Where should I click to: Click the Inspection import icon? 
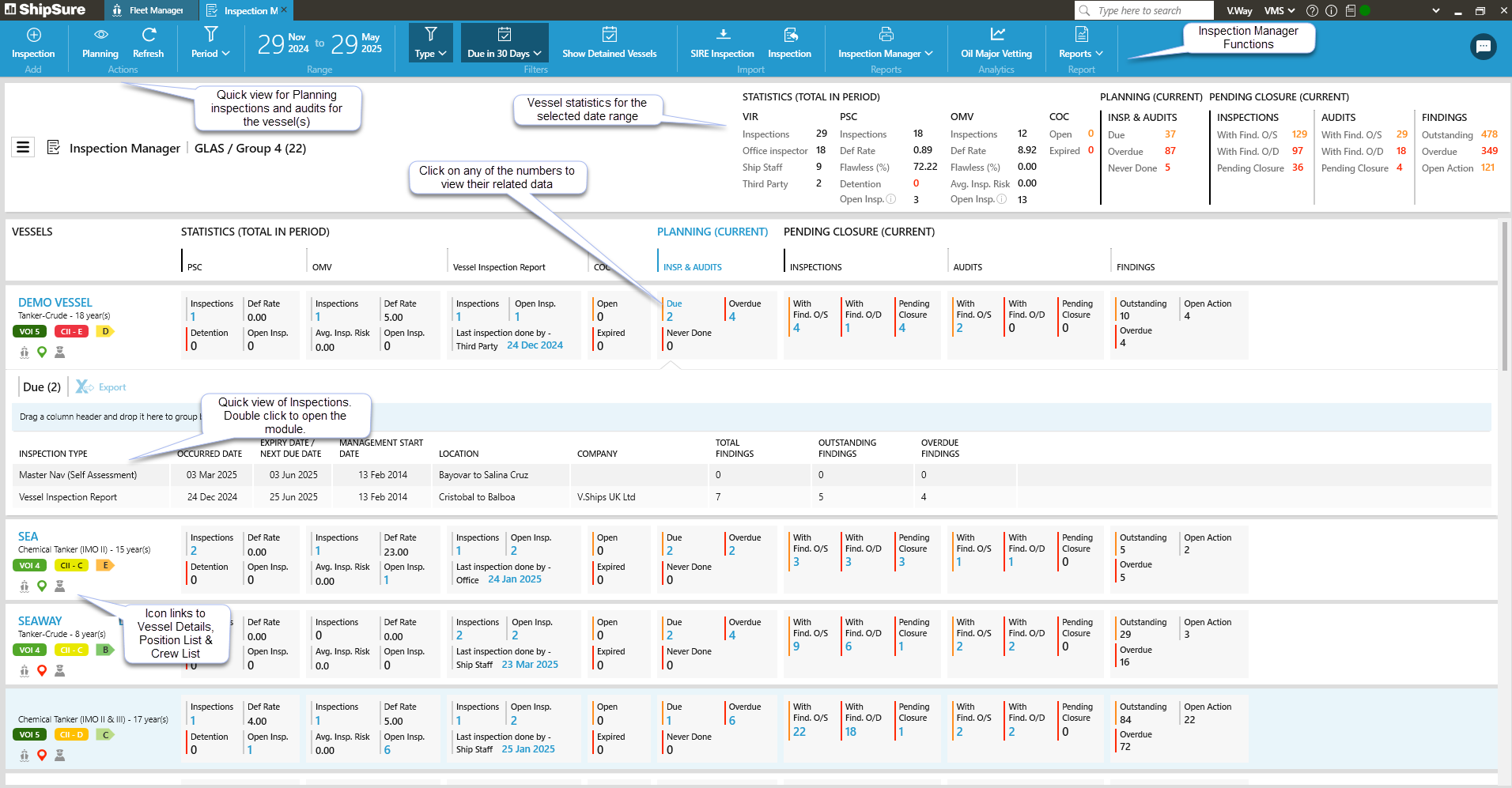click(790, 35)
